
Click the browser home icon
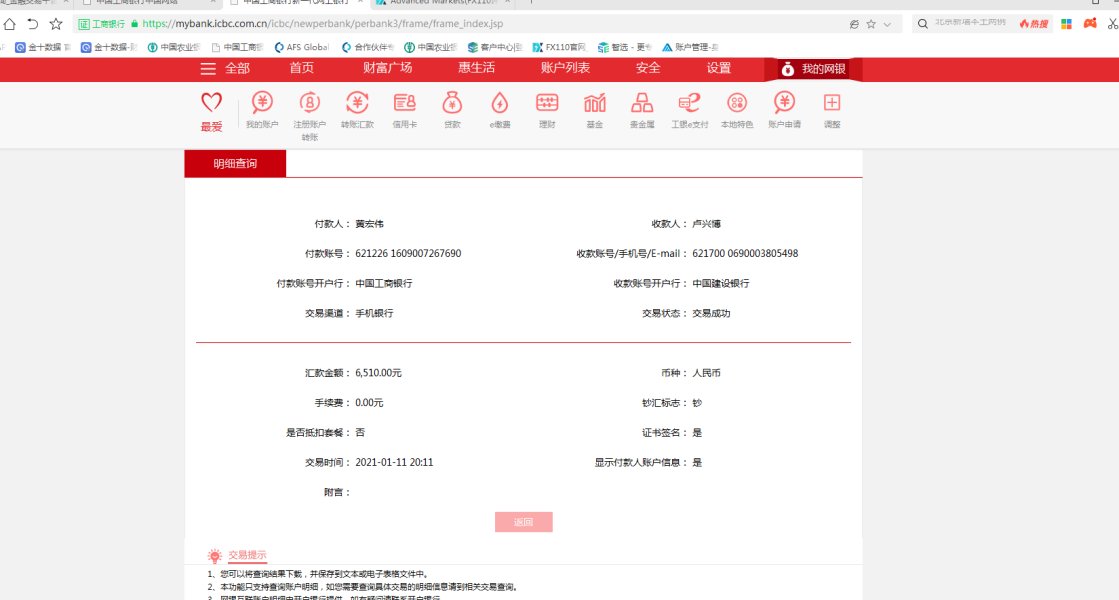click(x=9, y=24)
